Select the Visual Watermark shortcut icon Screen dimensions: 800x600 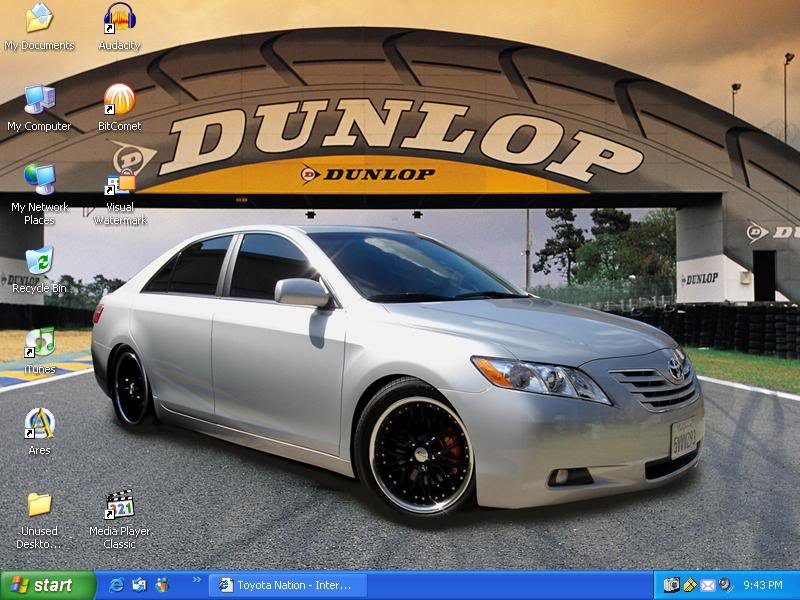120,197
